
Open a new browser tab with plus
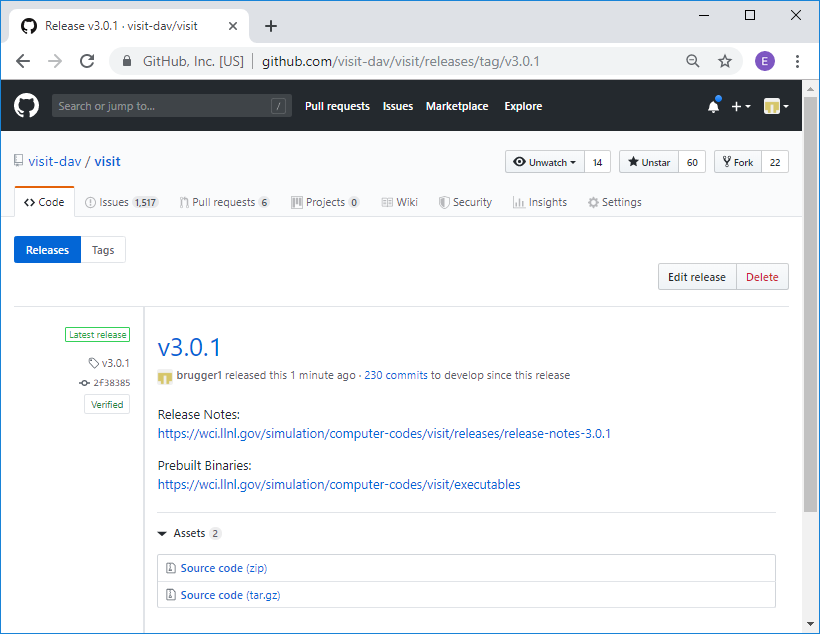[270, 26]
